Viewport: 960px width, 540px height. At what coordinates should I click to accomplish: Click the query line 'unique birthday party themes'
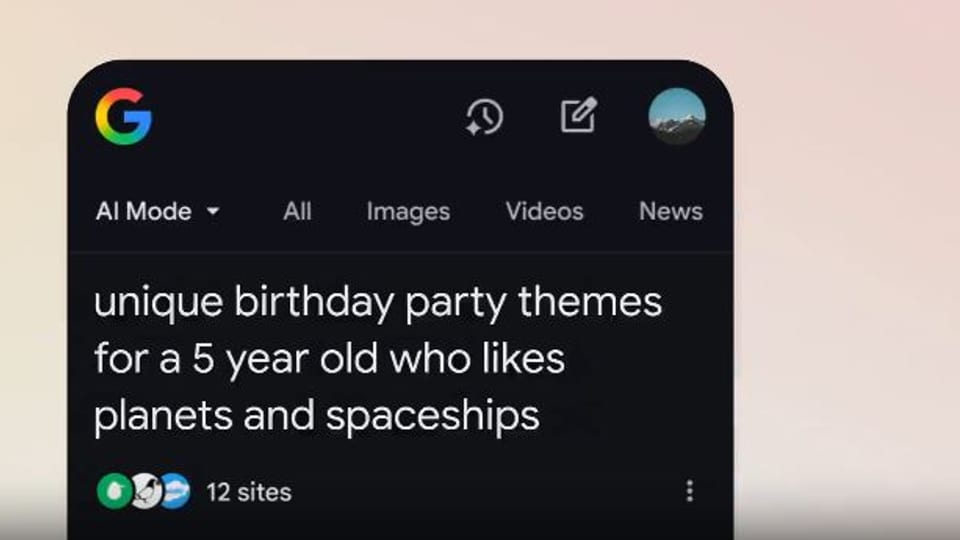click(378, 302)
